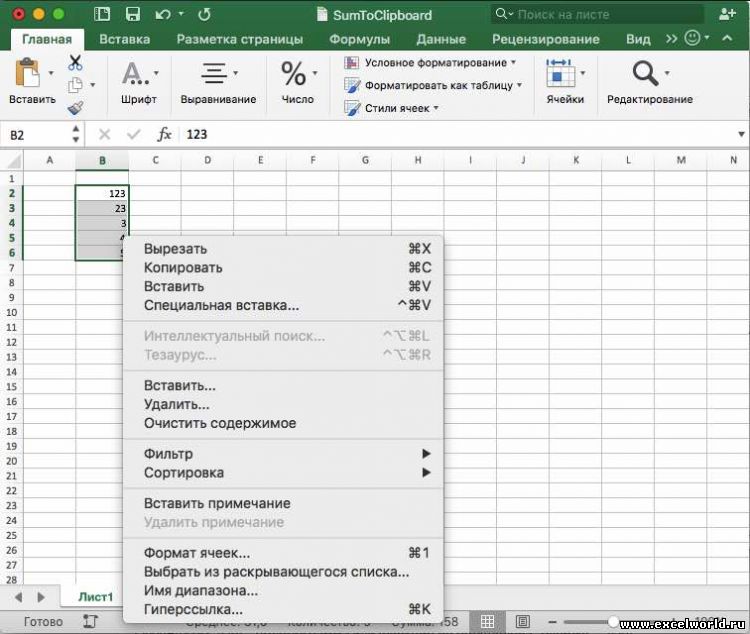Switch to the Формулы tab
This screenshot has height=634, width=750.
(x=360, y=39)
